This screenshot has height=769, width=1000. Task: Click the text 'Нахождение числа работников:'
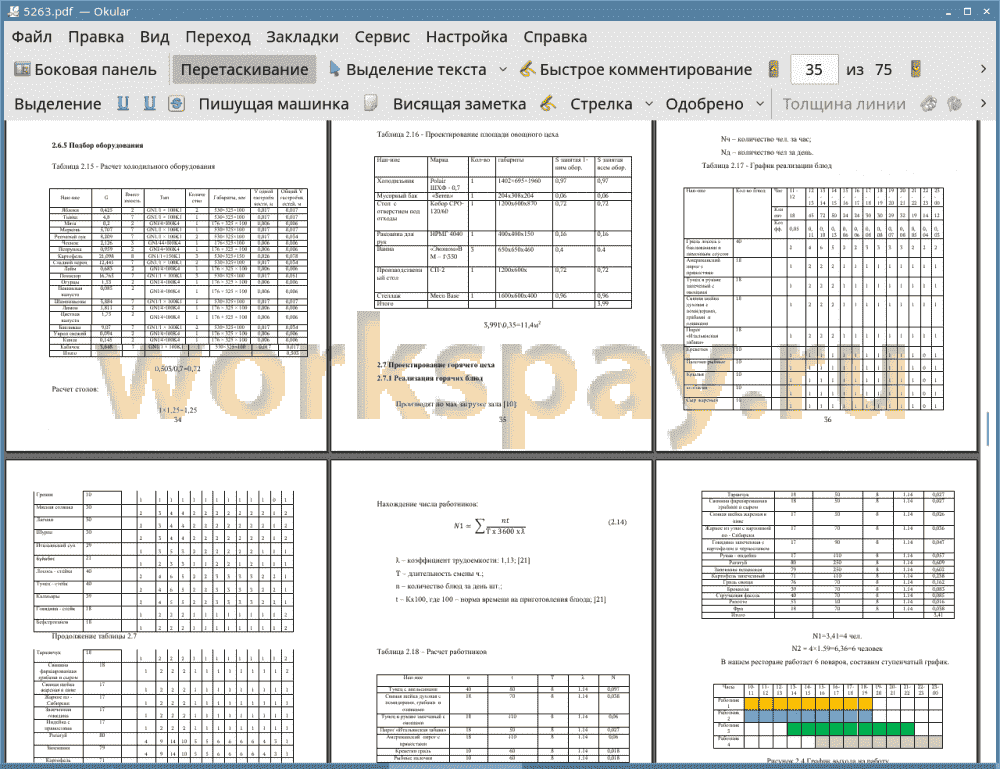pos(427,504)
